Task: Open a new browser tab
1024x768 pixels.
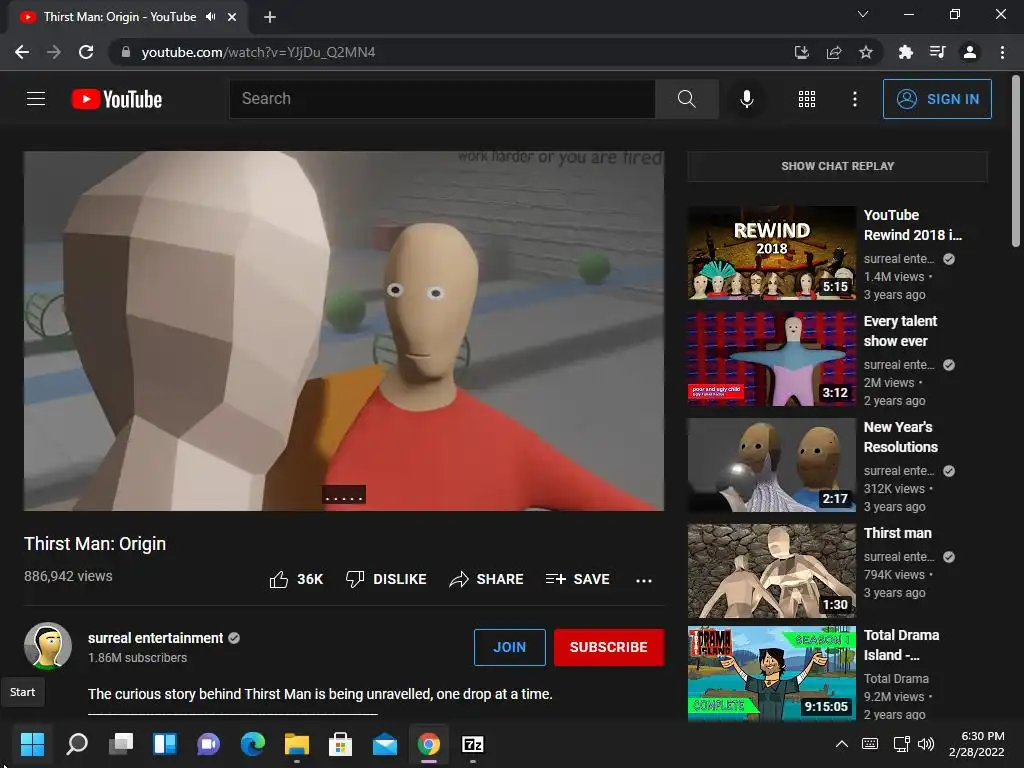Action: click(x=270, y=17)
